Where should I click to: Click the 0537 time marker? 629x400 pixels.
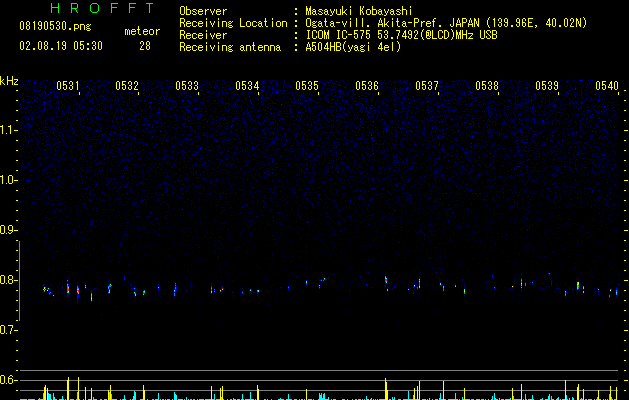427,85
